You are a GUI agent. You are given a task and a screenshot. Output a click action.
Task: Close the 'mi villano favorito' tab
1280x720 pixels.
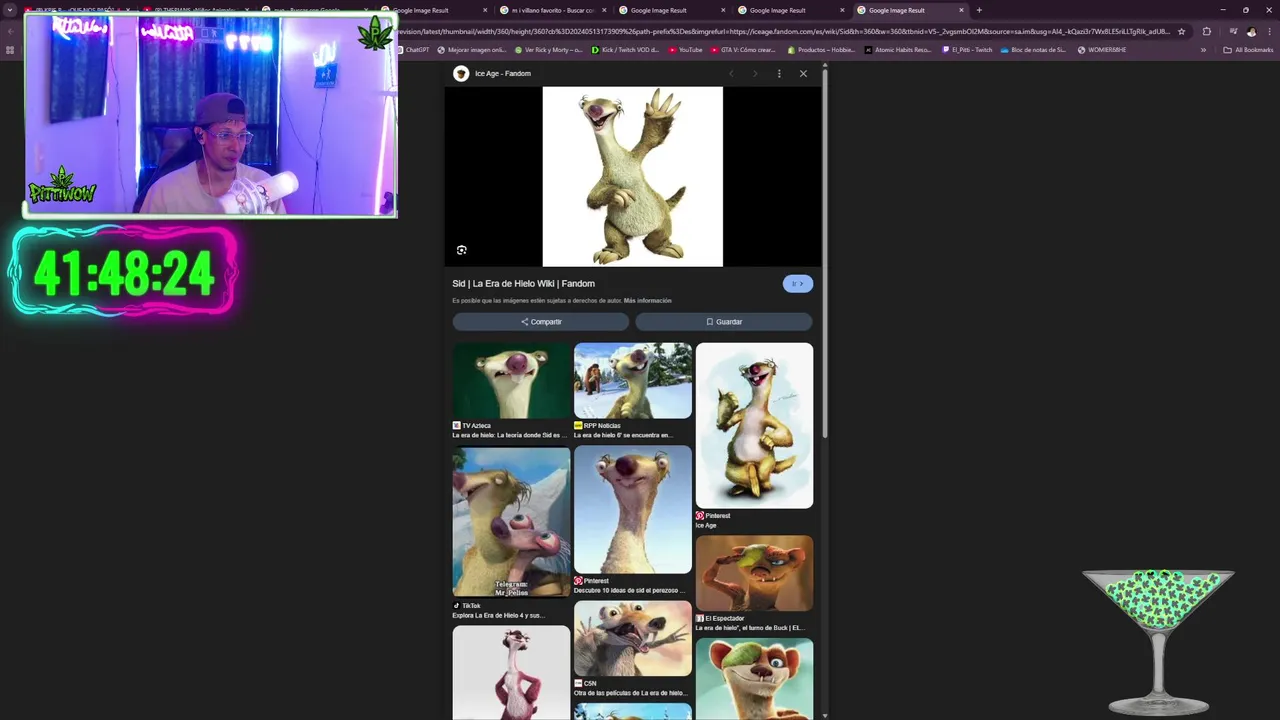[604, 10]
